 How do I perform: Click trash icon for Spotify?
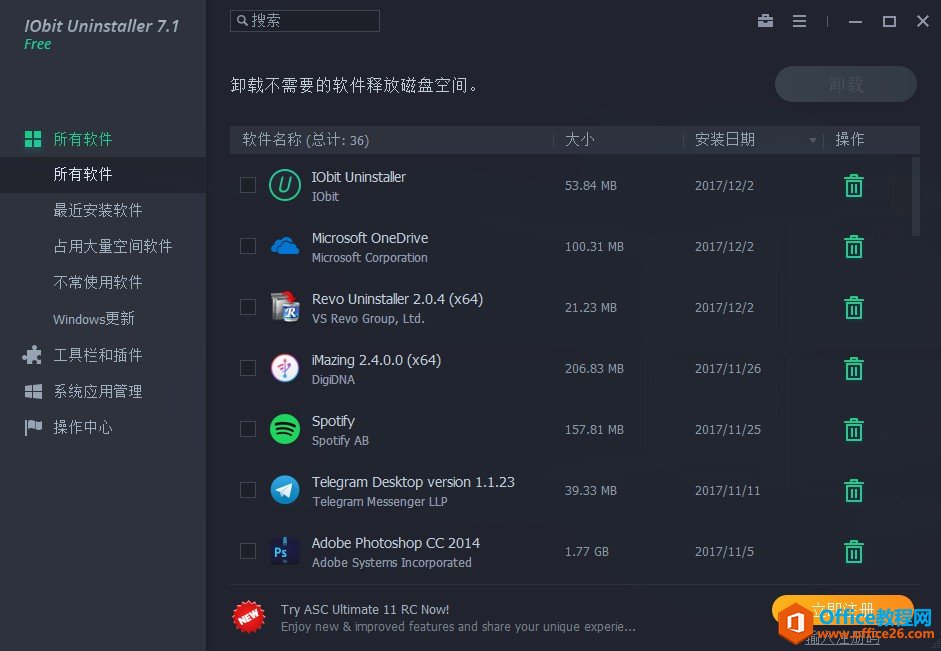[x=853, y=430]
